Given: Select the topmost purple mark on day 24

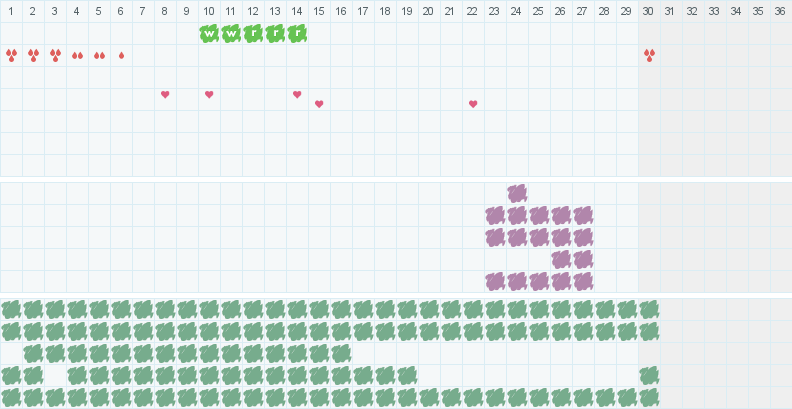Looking at the screenshot, I should click(x=517, y=193).
